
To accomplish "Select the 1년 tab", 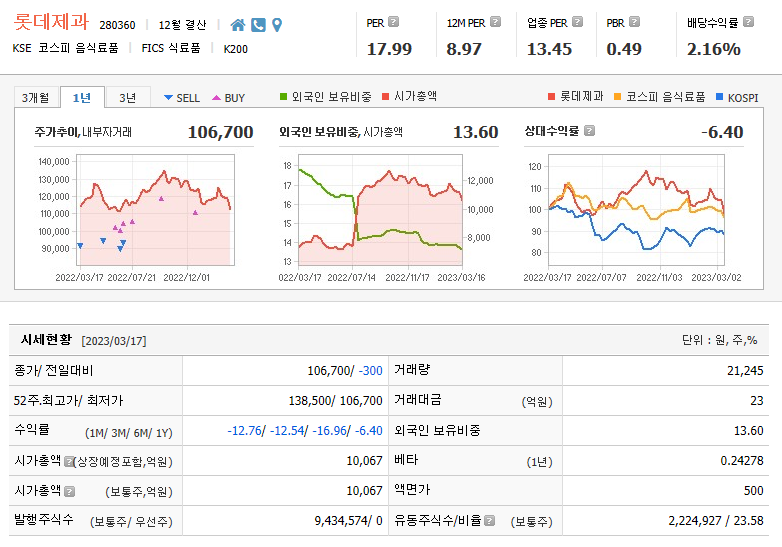I will click(82, 97).
